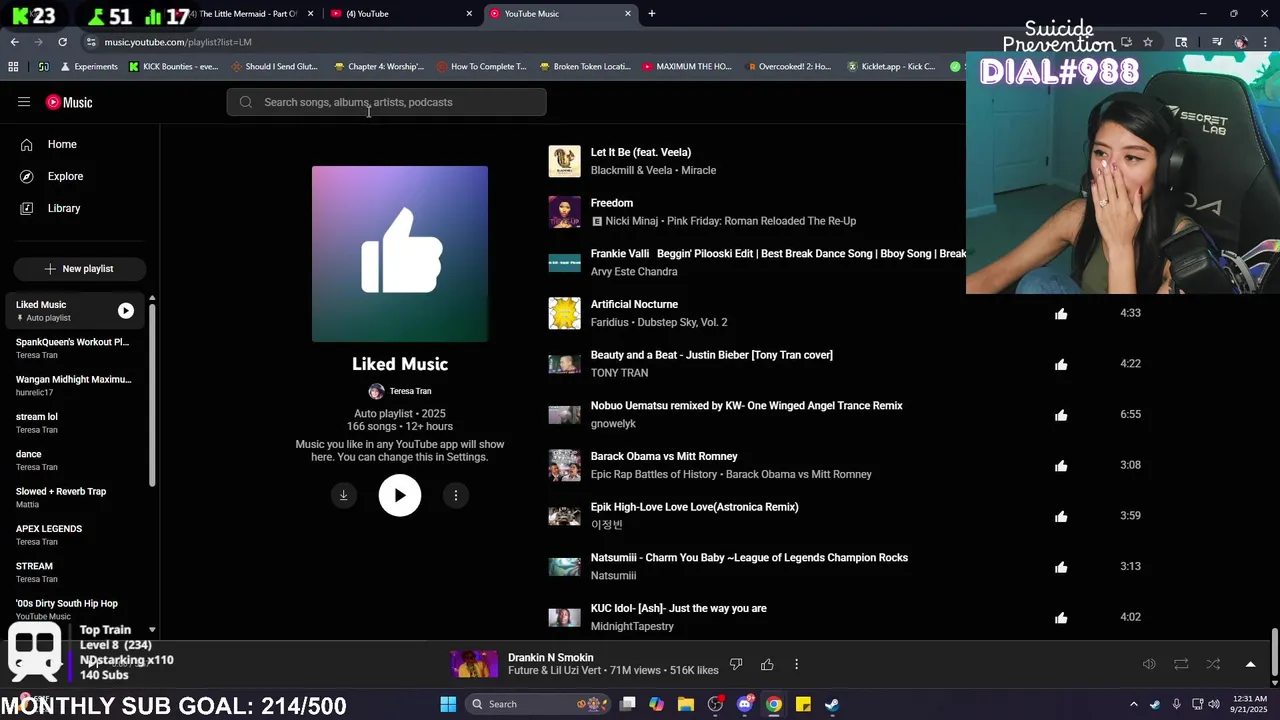Toggle shuffle in the player bar
1280x720 pixels.
pos(1213,664)
